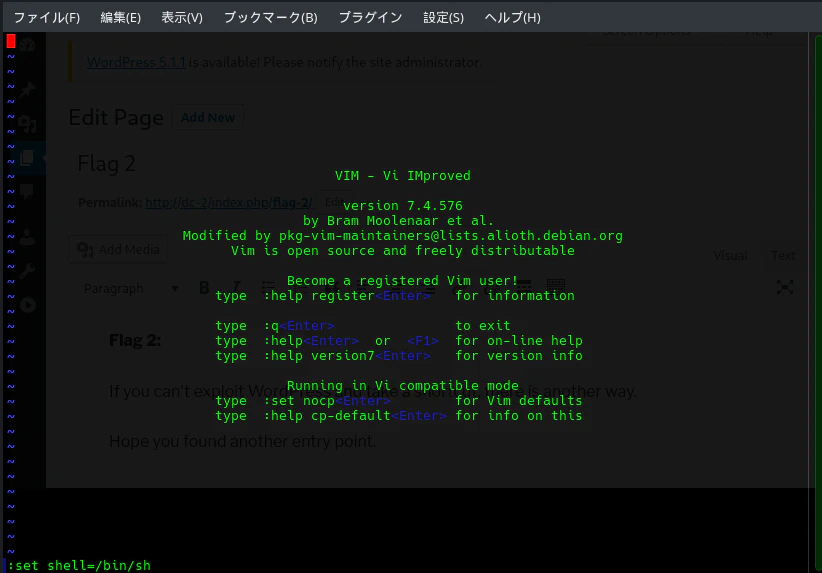This screenshot has height=573, width=822.
Task: Click the distraction-free fullscreen icon in WordPress editor
Action: [x=785, y=287]
